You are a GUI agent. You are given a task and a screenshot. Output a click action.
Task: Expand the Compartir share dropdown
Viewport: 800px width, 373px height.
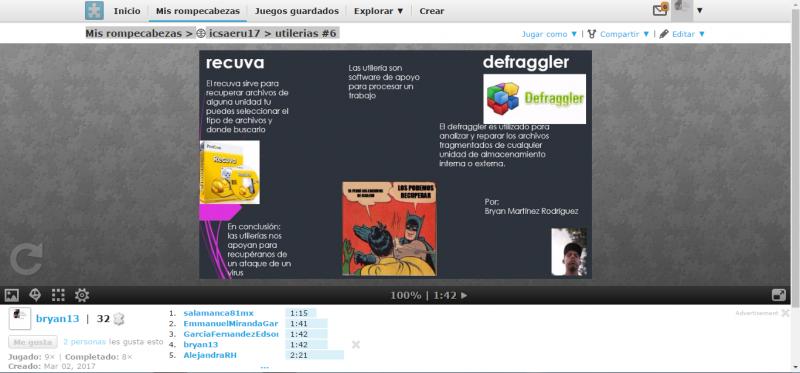point(619,34)
